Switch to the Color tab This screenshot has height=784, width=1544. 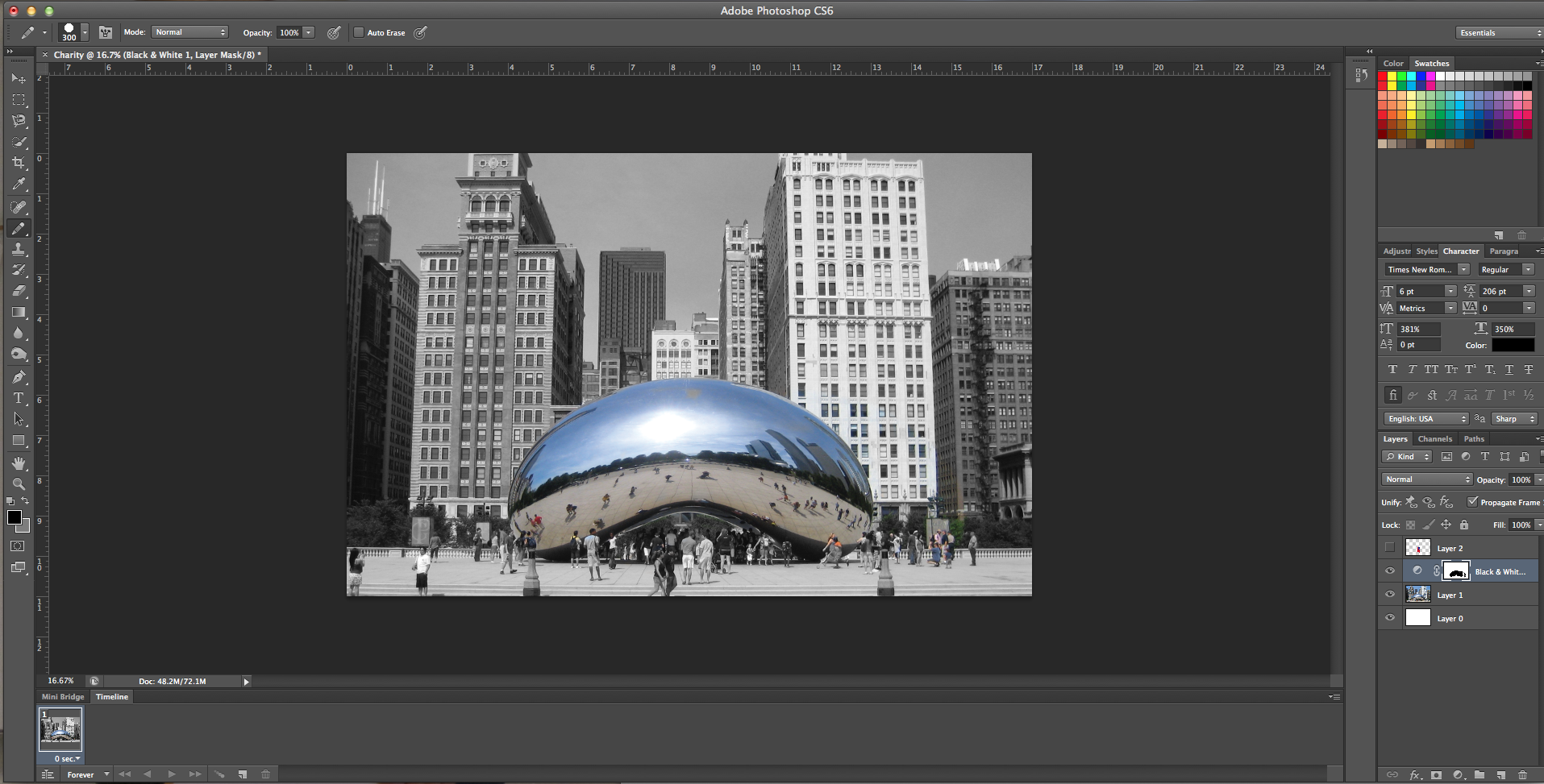coord(1393,63)
